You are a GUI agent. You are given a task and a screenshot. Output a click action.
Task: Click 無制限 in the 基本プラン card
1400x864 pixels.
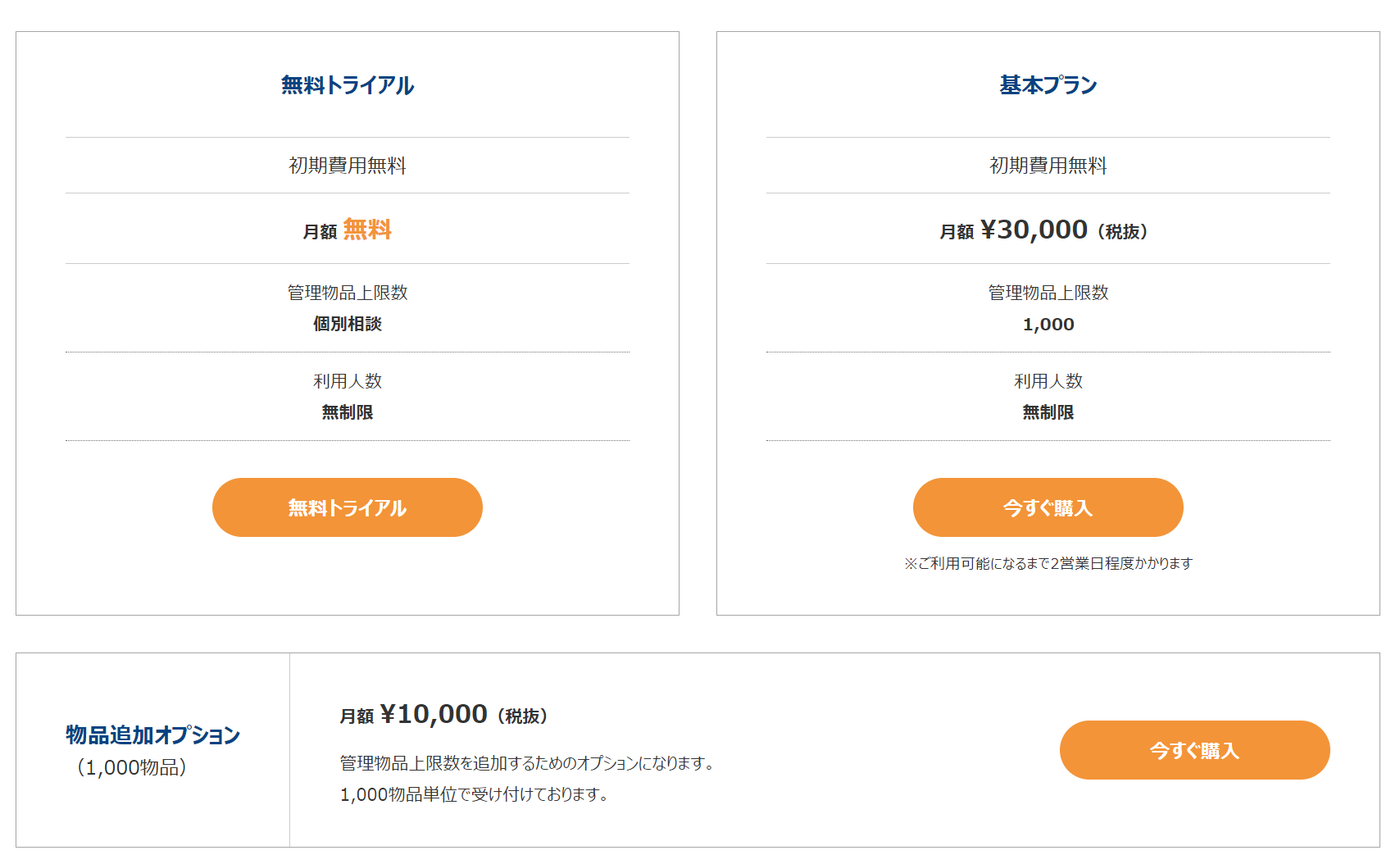1048,412
